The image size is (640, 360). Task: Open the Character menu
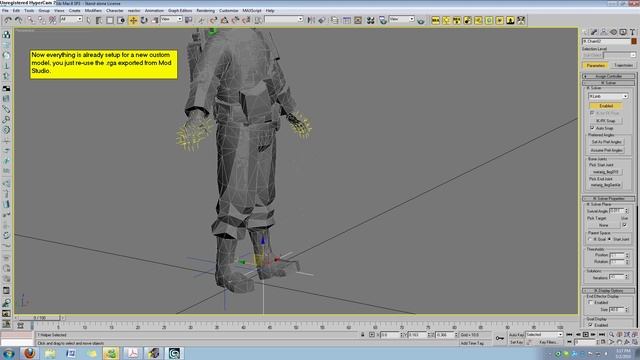(x=114, y=11)
